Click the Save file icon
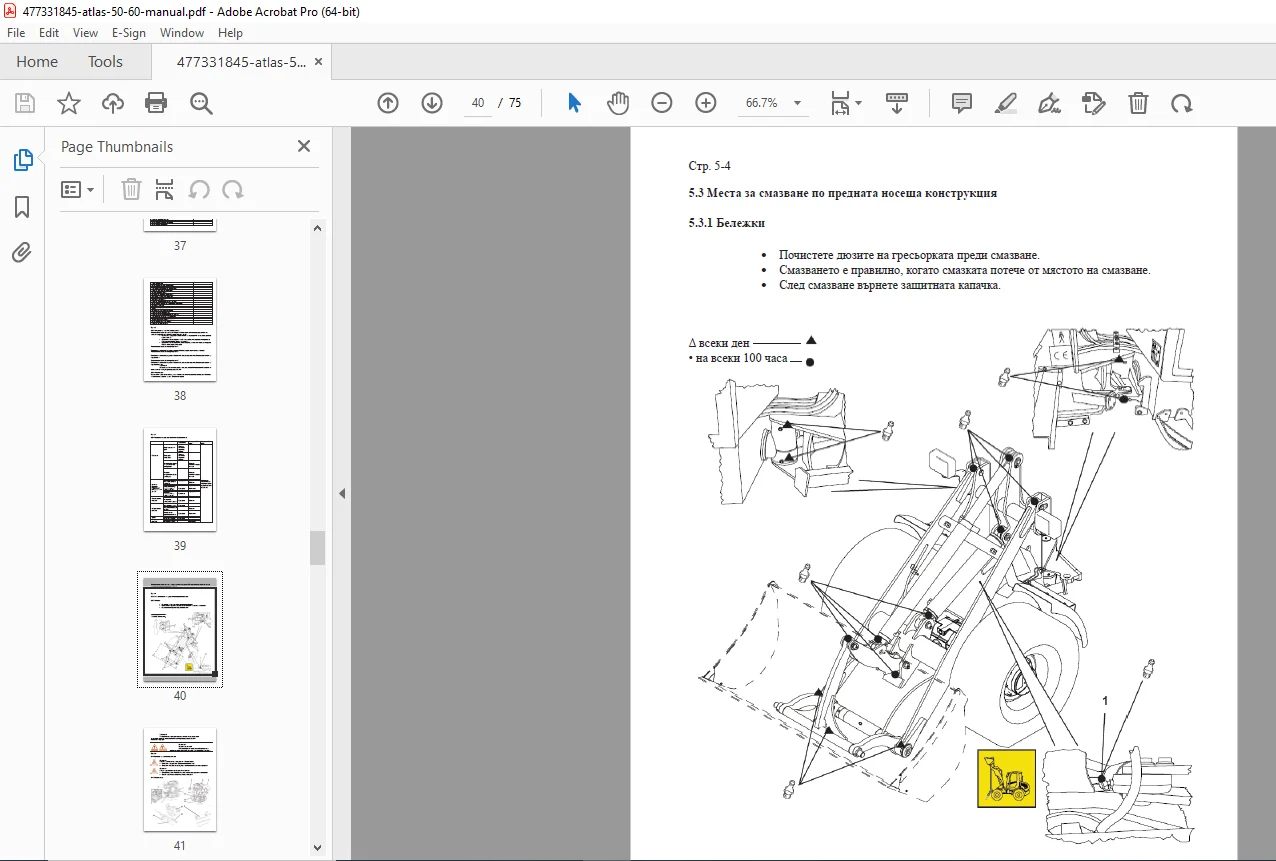The width and height of the screenshot is (1276, 861). (x=25, y=103)
